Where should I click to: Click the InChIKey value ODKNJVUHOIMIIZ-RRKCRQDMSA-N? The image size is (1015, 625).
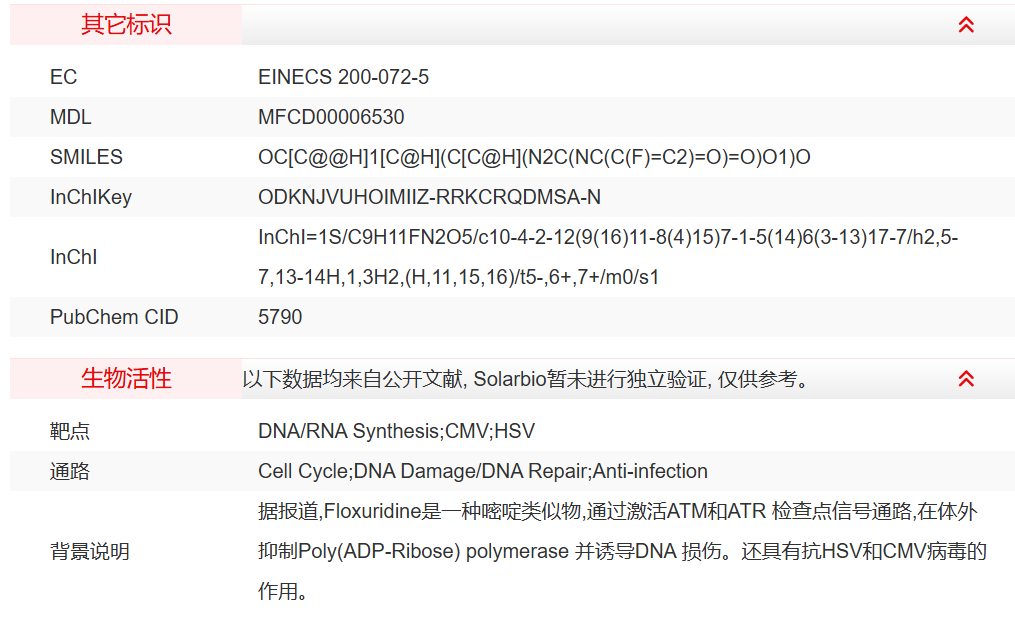point(429,197)
